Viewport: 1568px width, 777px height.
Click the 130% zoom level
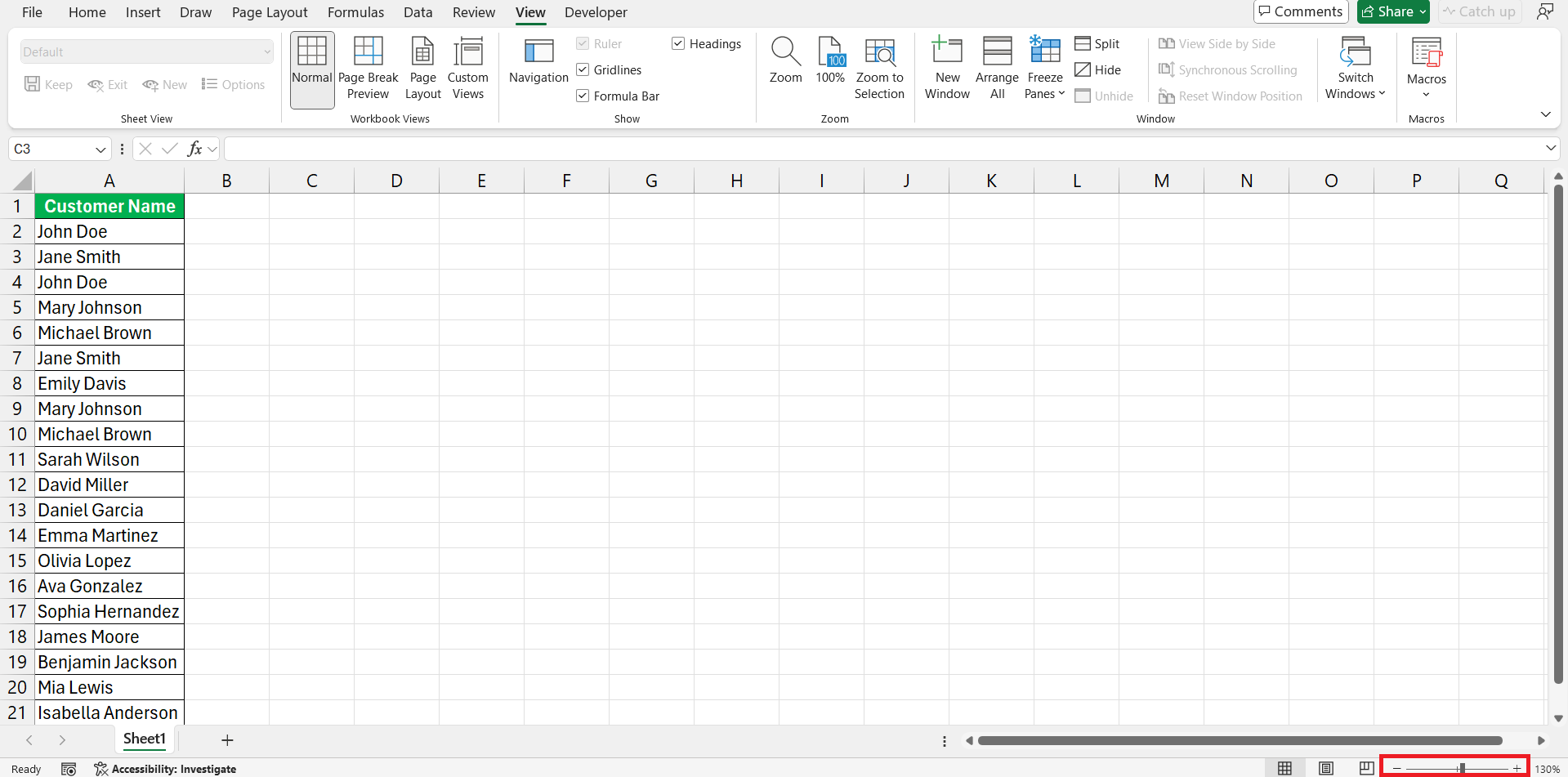(1547, 769)
